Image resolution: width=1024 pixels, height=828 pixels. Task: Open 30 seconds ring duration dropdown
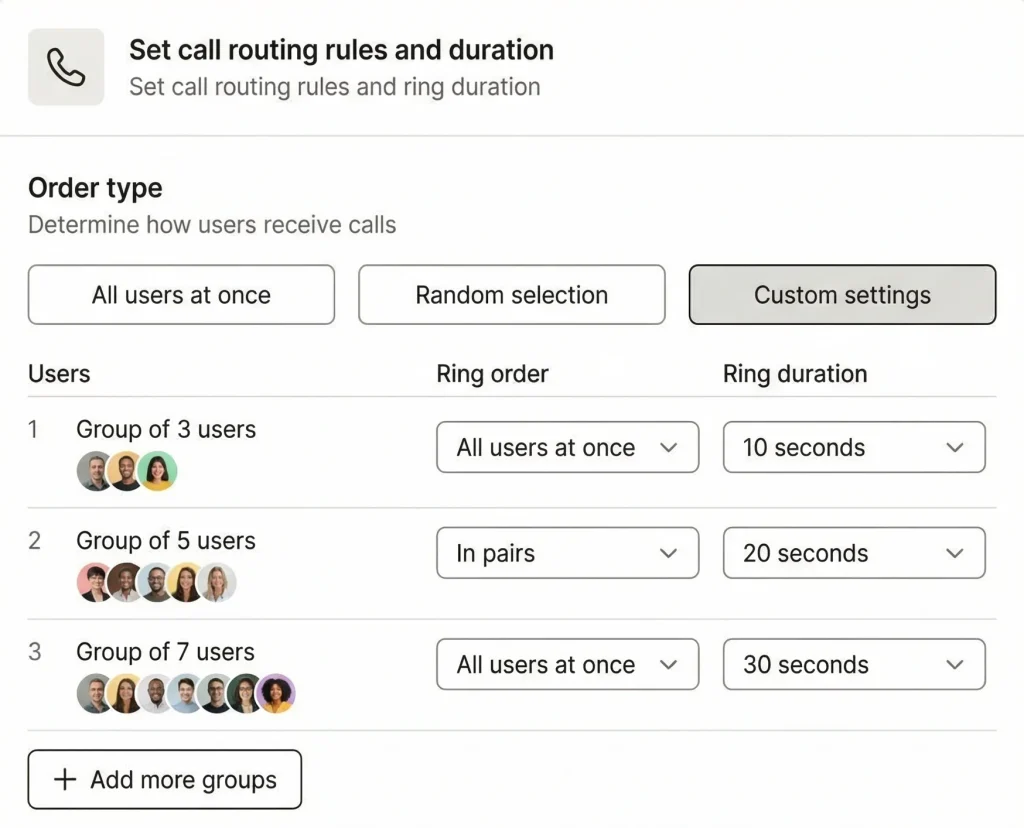click(853, 665)
